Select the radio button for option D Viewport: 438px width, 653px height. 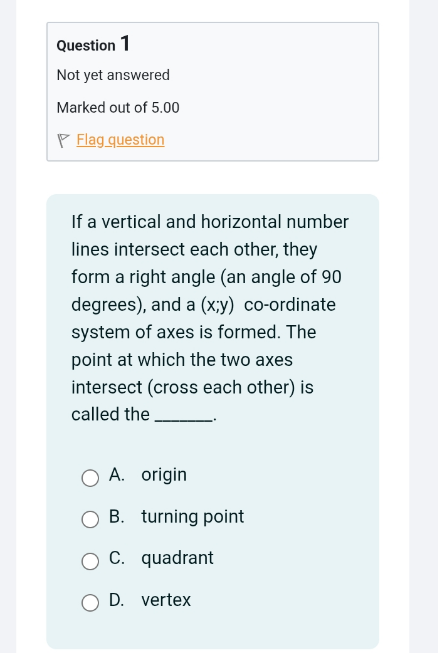click(90, 603)
